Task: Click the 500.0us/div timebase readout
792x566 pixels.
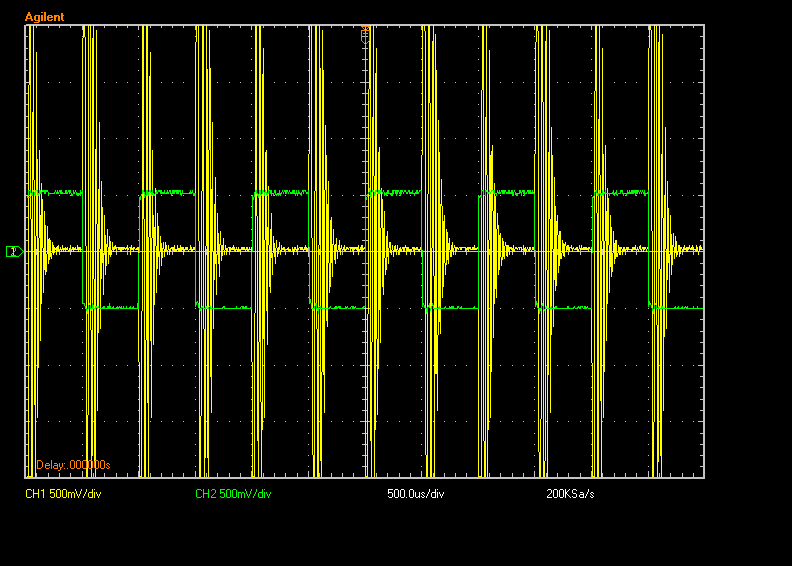Action: [416, 494]
